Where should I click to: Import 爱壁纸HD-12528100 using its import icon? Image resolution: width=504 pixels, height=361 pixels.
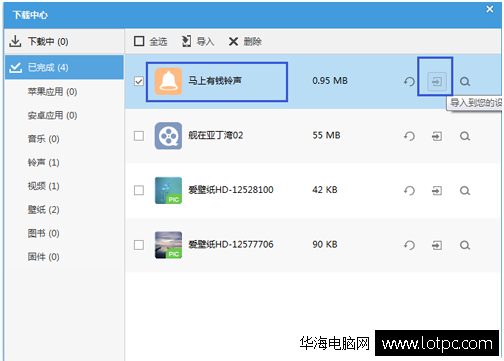[x=437, y=191]
